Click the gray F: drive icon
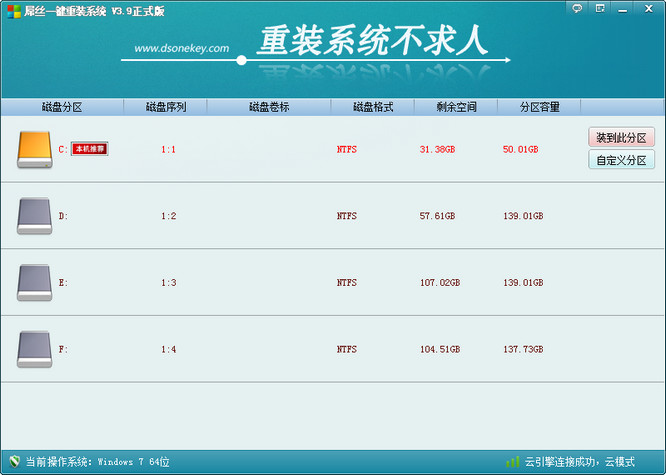This screenshot has height=475, width=666. pos(34,349)
